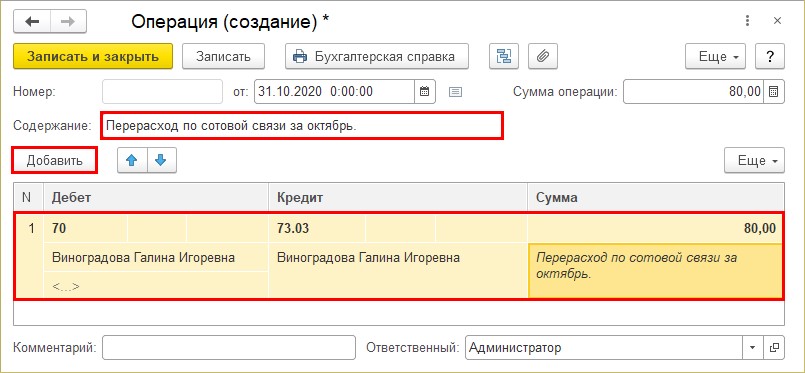The width and height of the screenshot is (805, 373).
Task: Click Записать и закрыть button
Action: (93, 56)
